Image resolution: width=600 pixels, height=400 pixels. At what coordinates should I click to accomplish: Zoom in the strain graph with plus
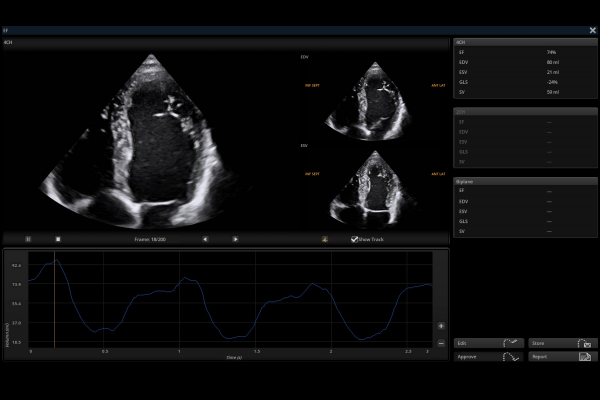[x=441, y=326]
